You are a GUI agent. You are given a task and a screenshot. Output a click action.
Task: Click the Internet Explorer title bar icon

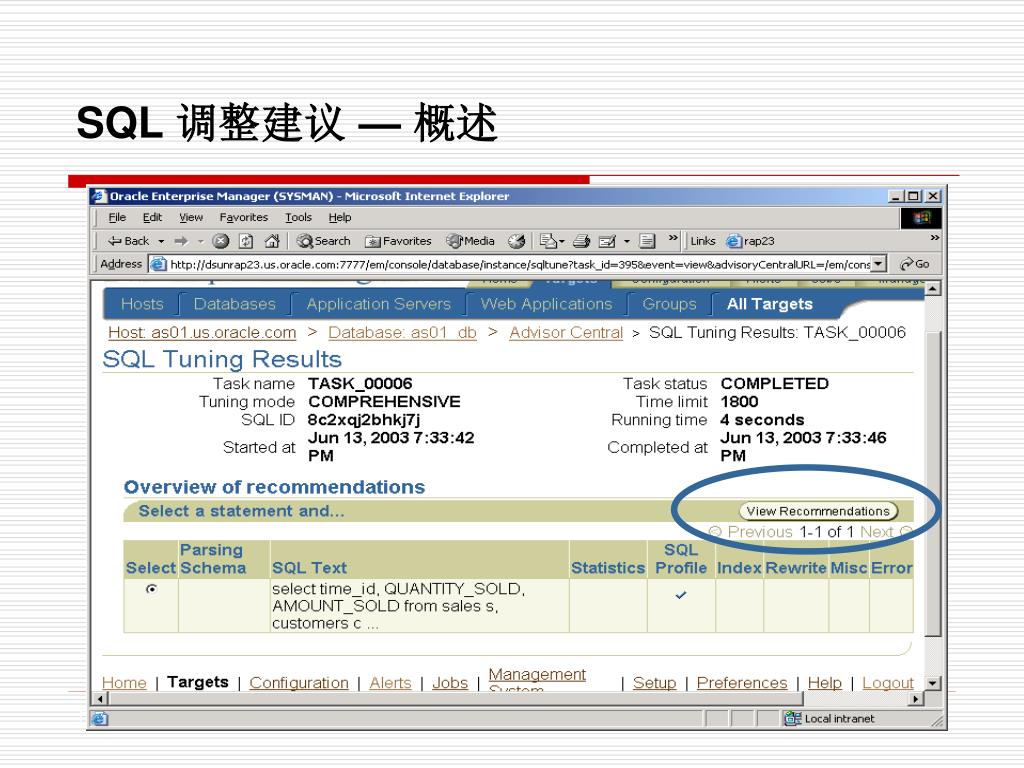tap(99, 196)
